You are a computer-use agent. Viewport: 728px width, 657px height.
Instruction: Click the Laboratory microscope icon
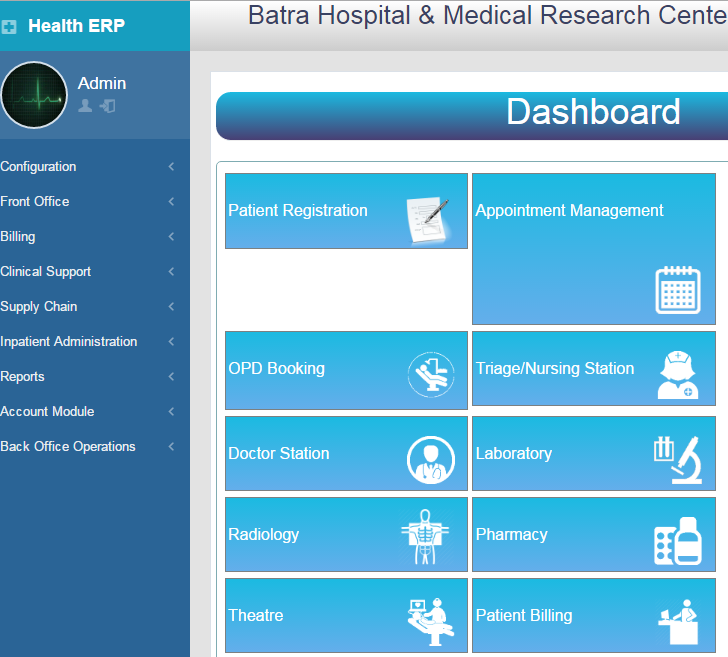(x=678, y=460)
